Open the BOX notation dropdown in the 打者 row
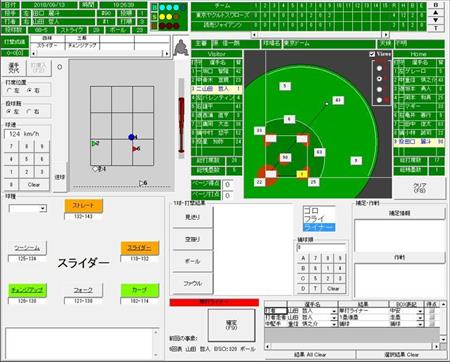 point(420,311)
